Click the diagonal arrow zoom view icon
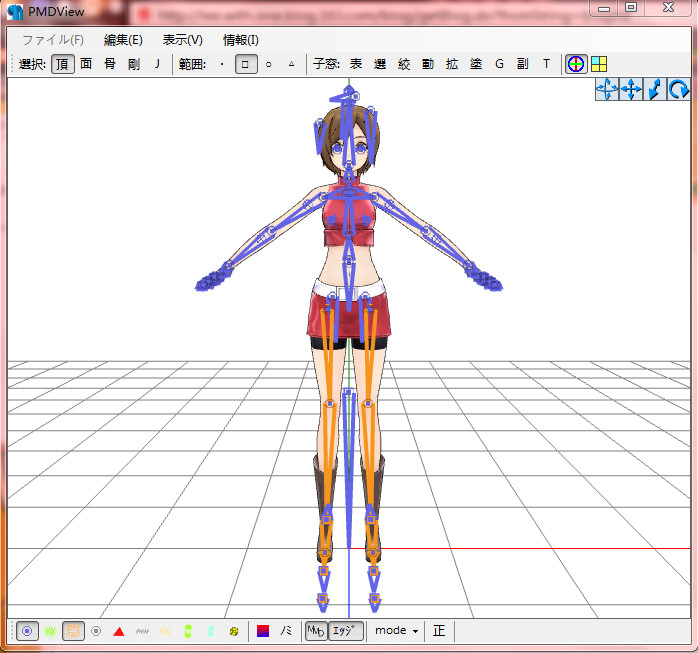Viewport: 698px width, 653px height. [654, 89]
